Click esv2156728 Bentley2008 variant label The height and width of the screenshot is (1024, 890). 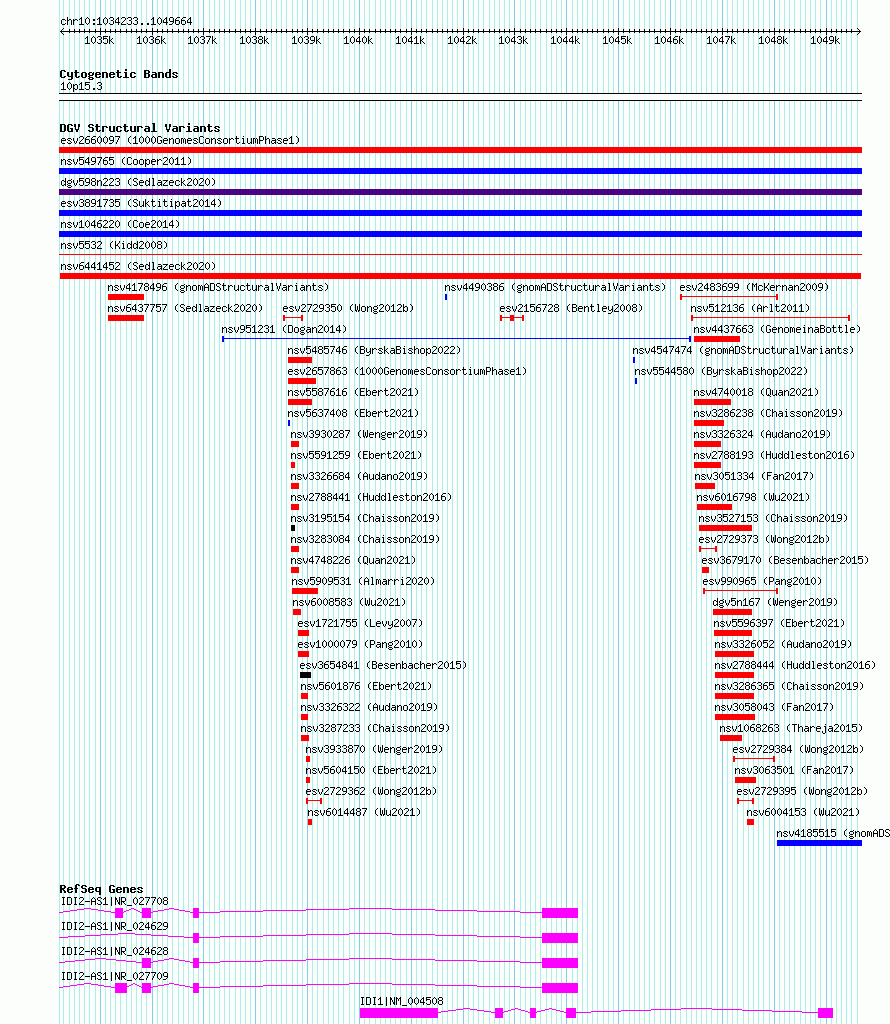[x=571, y=308]
